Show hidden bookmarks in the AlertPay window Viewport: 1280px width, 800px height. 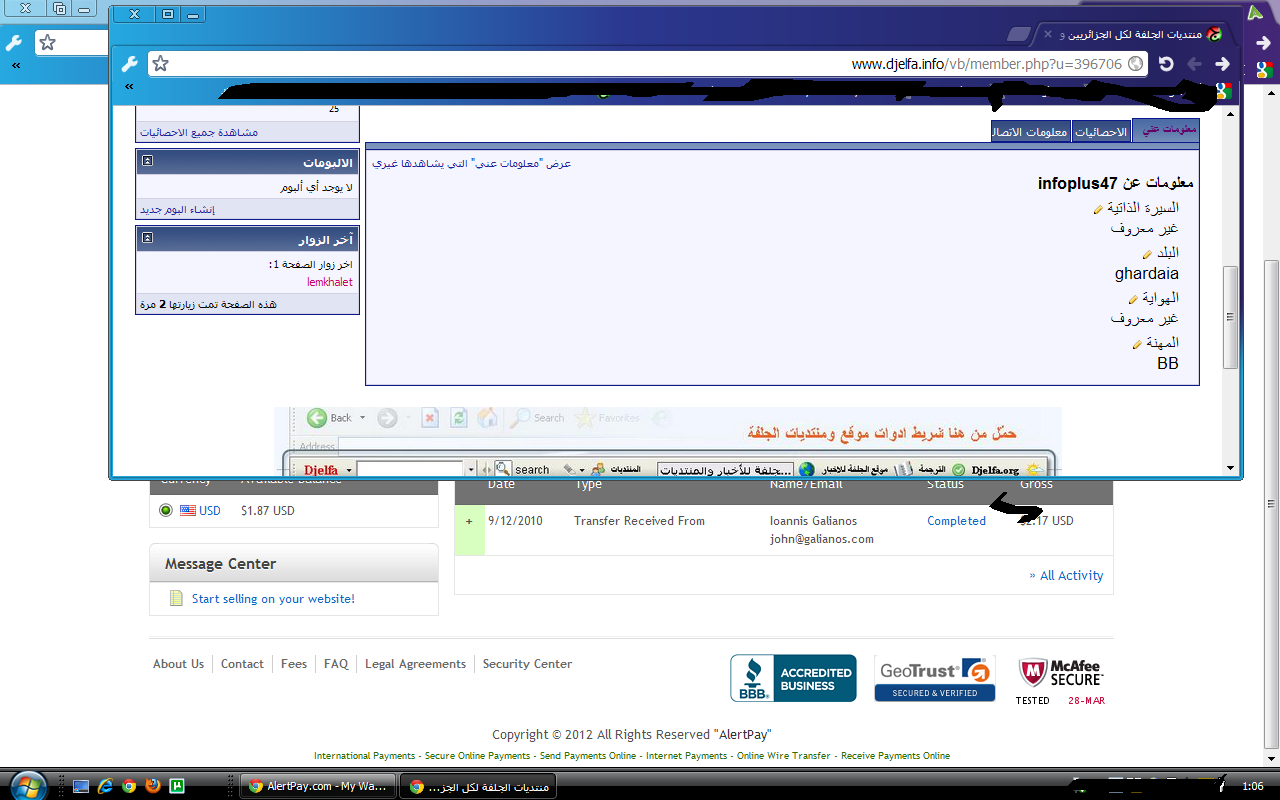(16, 65)
